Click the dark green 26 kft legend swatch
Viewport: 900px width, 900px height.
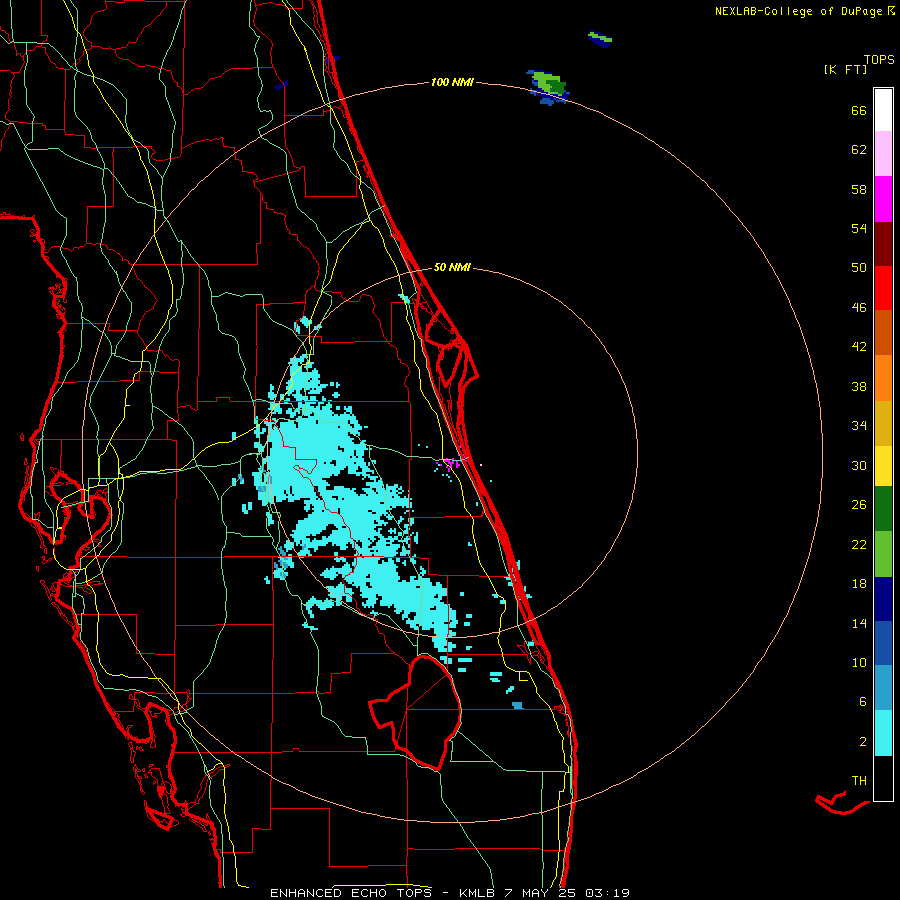(x=883, y=509)
